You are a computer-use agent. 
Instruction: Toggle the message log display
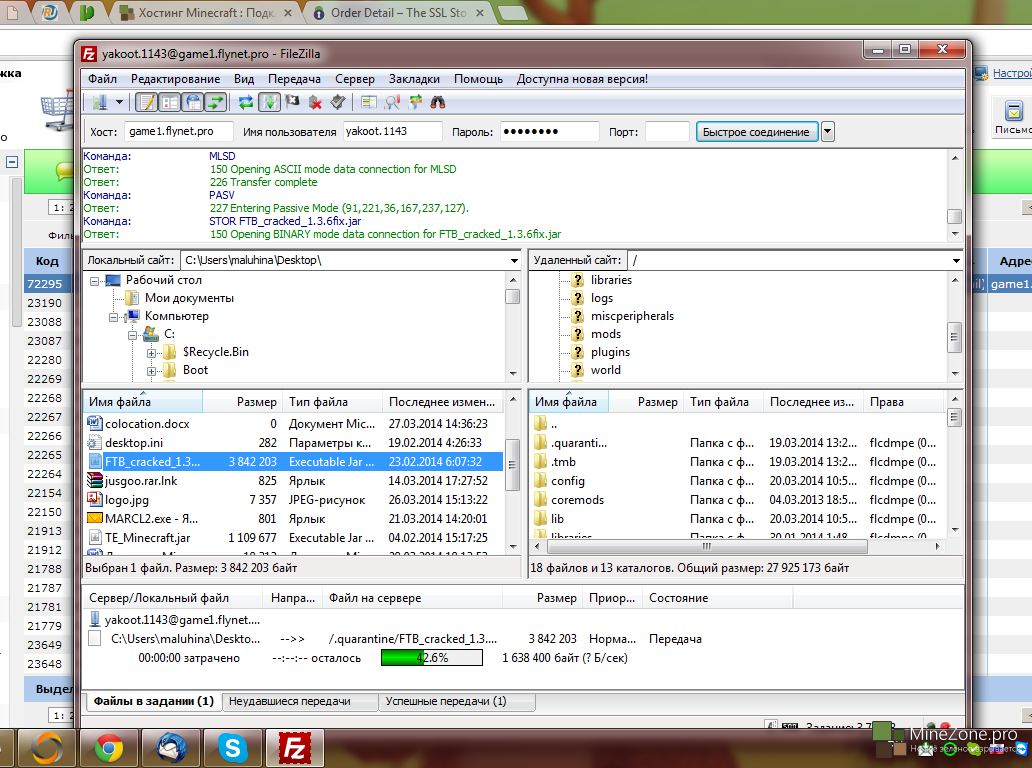[x=146, y=102]
